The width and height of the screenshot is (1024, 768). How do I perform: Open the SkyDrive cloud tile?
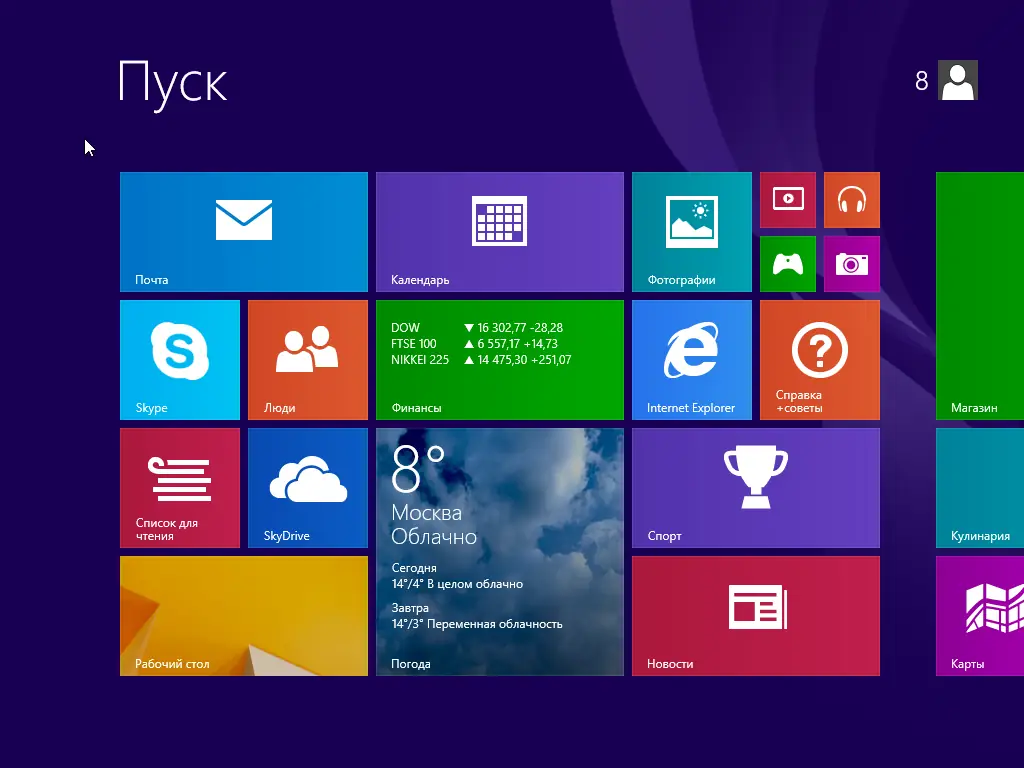(x=308, y=488)
